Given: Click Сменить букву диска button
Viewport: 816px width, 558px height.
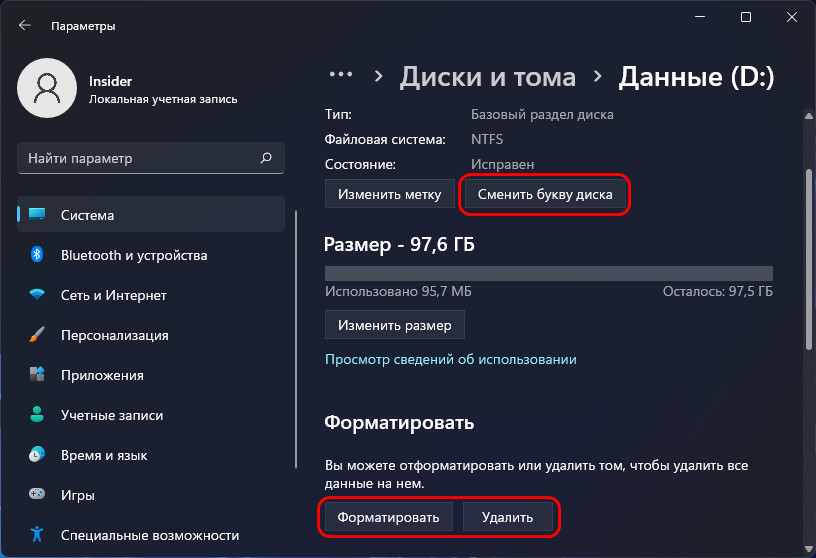Looking at the screenshot, I should pyautogui.click(x=545, y=194).
